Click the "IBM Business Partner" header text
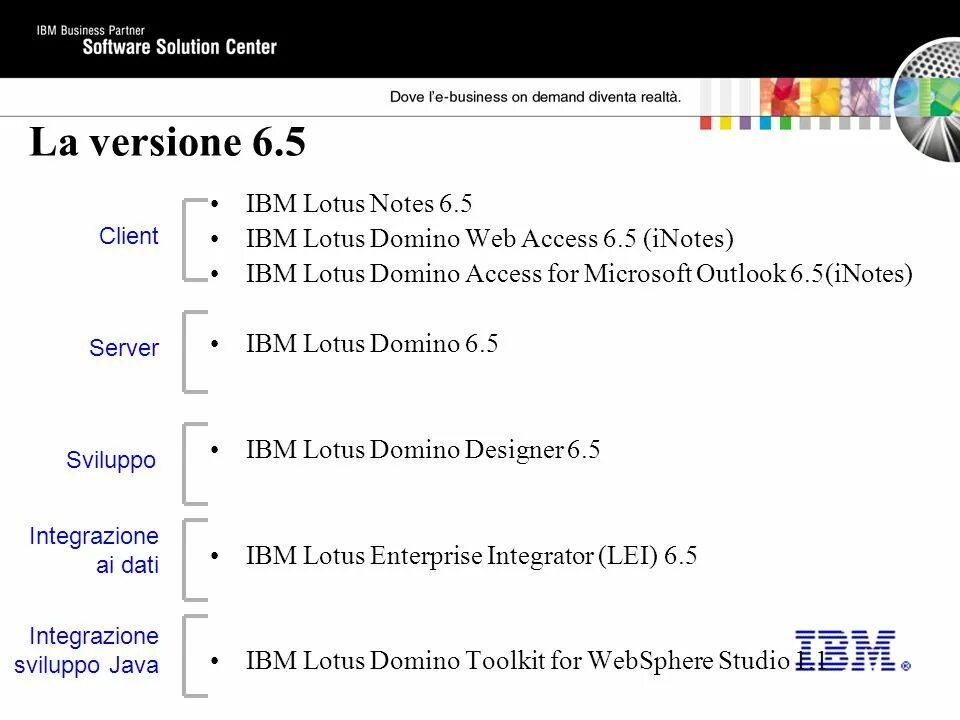960x720 pixels. point(91,30)
